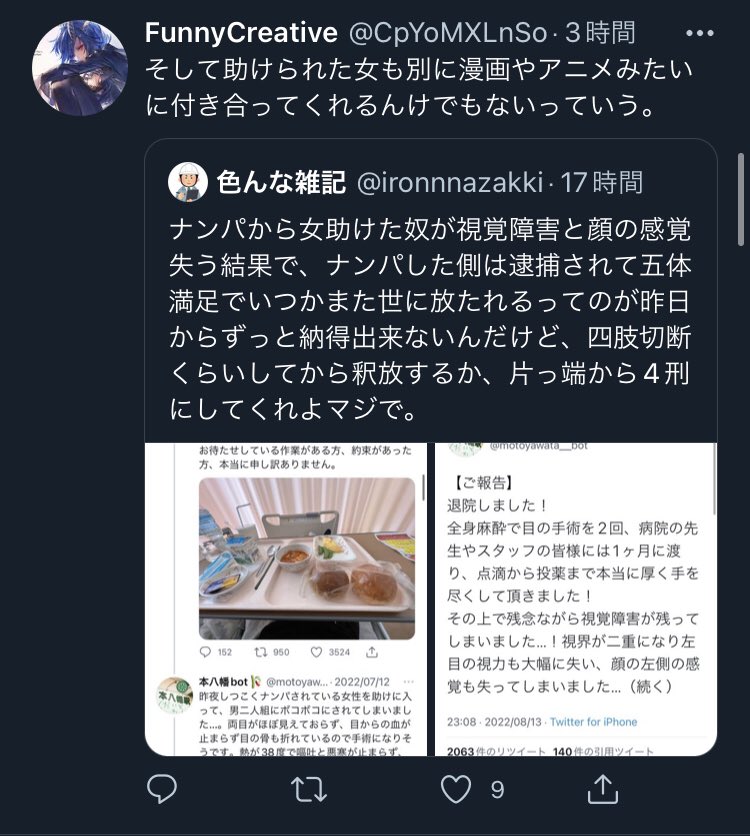Click the Twitter for iPhone link
This screenshot has height=836, width=750.
click(593, 722)
